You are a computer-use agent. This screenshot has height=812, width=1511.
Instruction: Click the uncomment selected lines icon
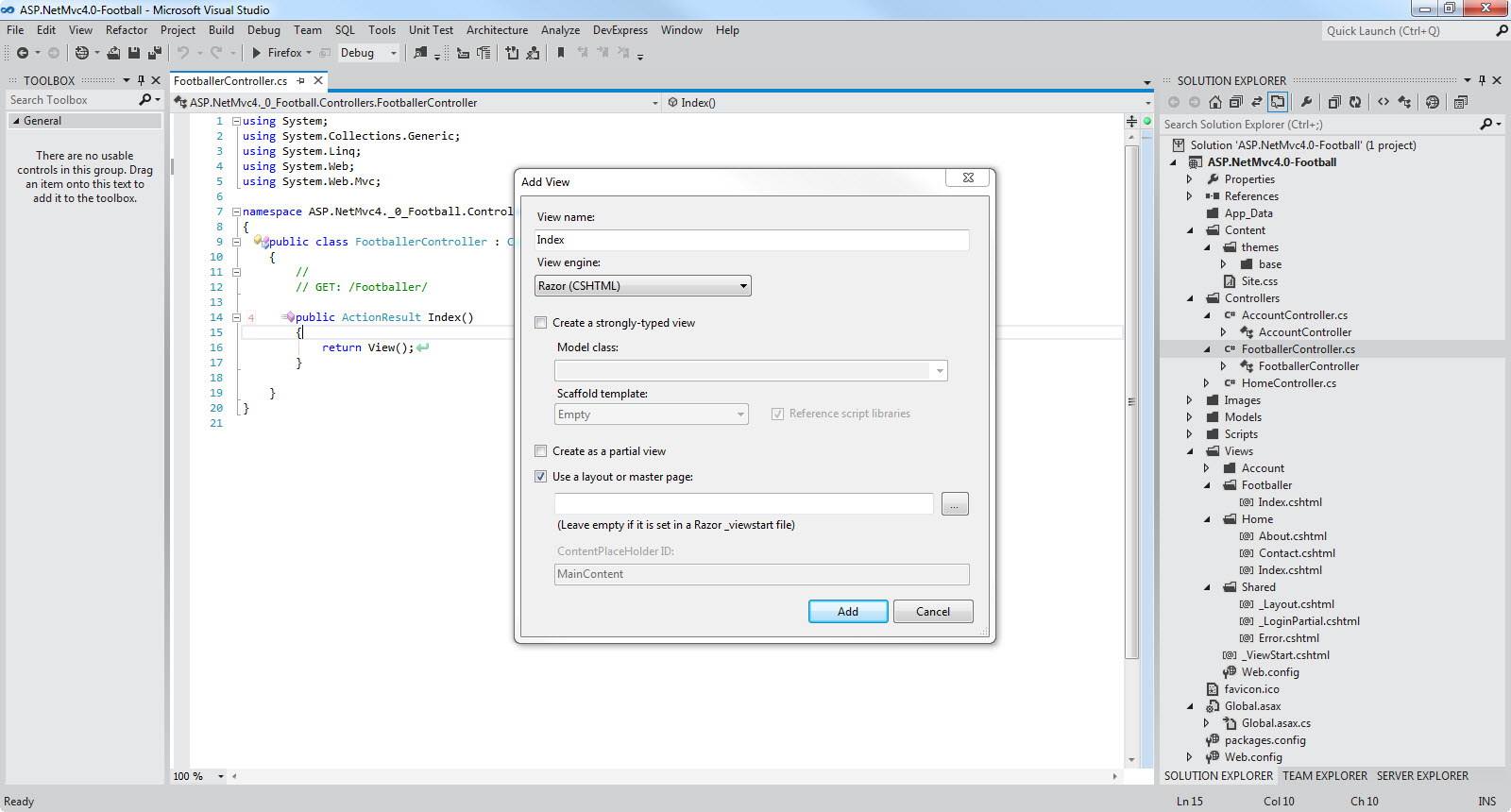[x=533, y=53]
